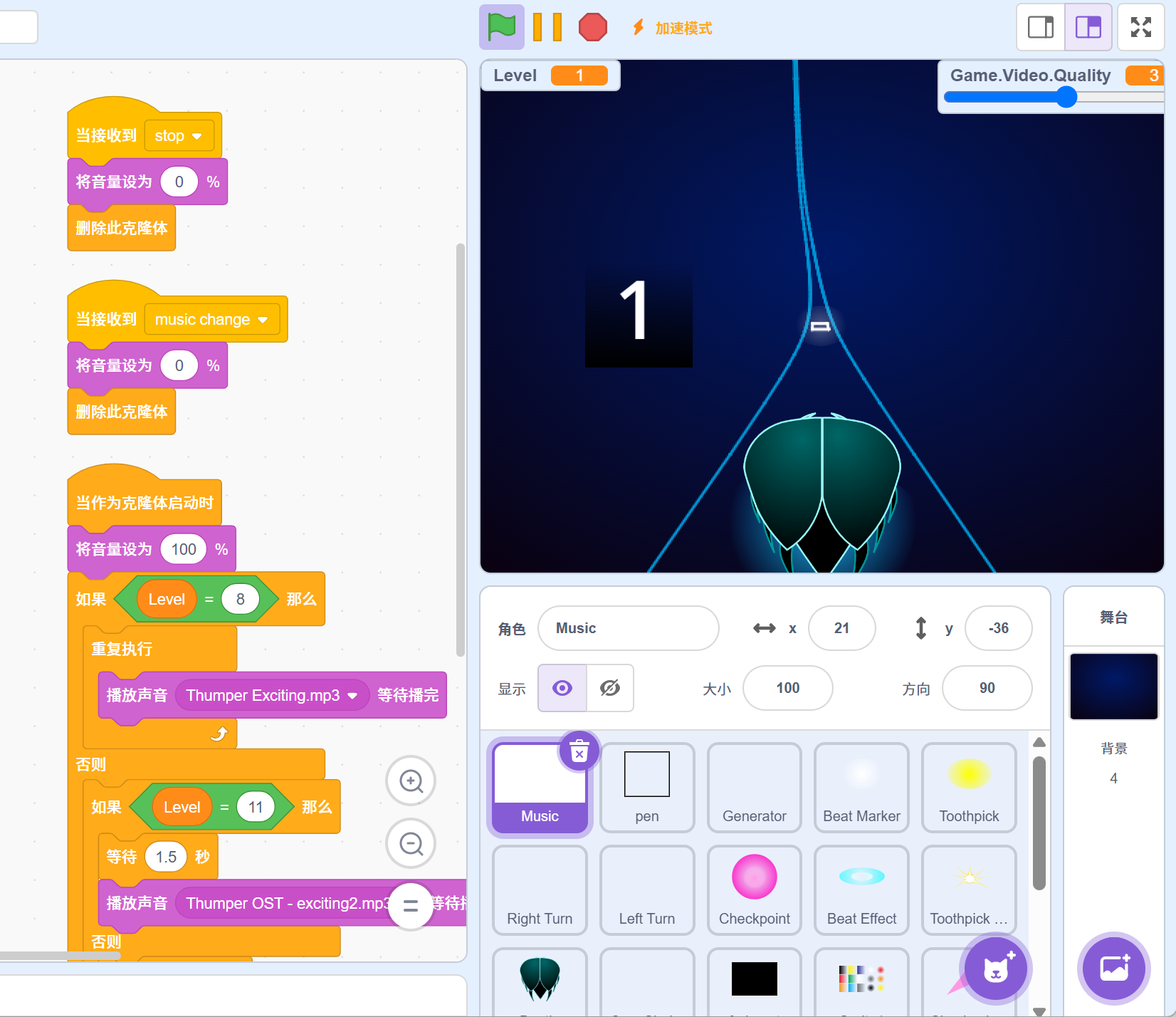Hide the sprite with crossed-eye icon
Screen dimensions: 1176x1017
(x=610, y=688)
